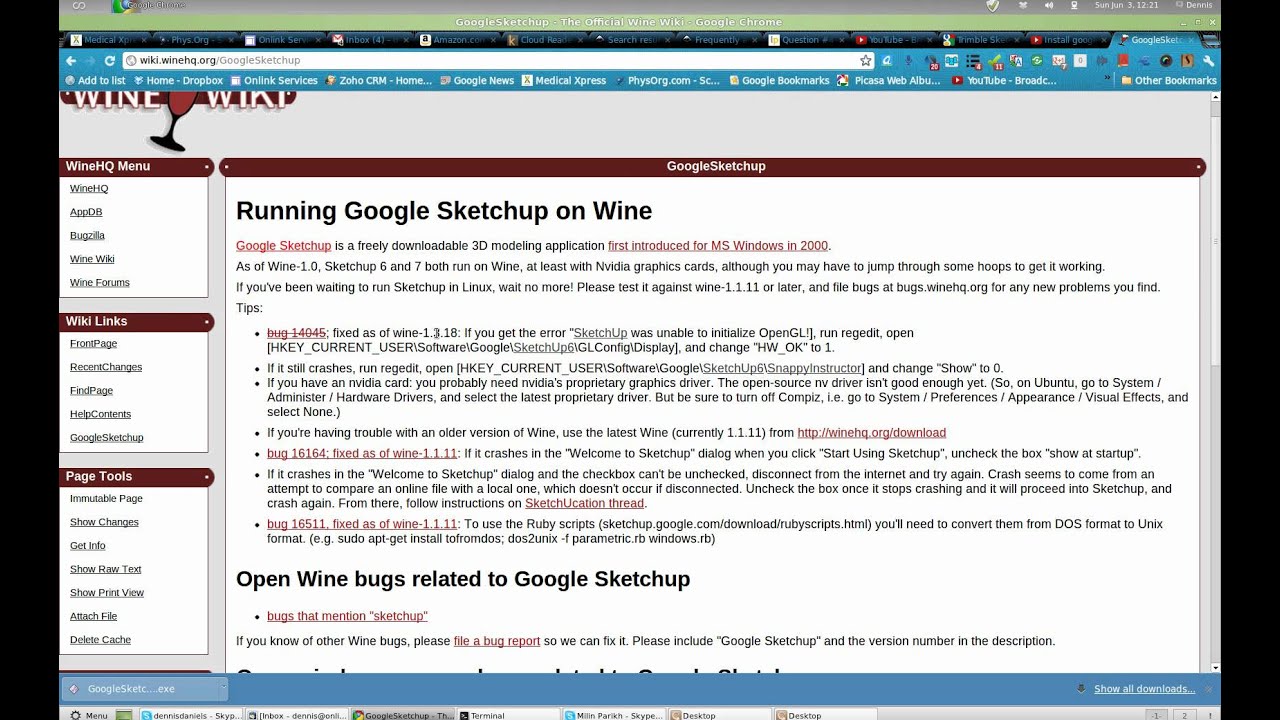1280x720 pixels.
Task: Click Show all downloads link
Action: [x=1144, y=689]
